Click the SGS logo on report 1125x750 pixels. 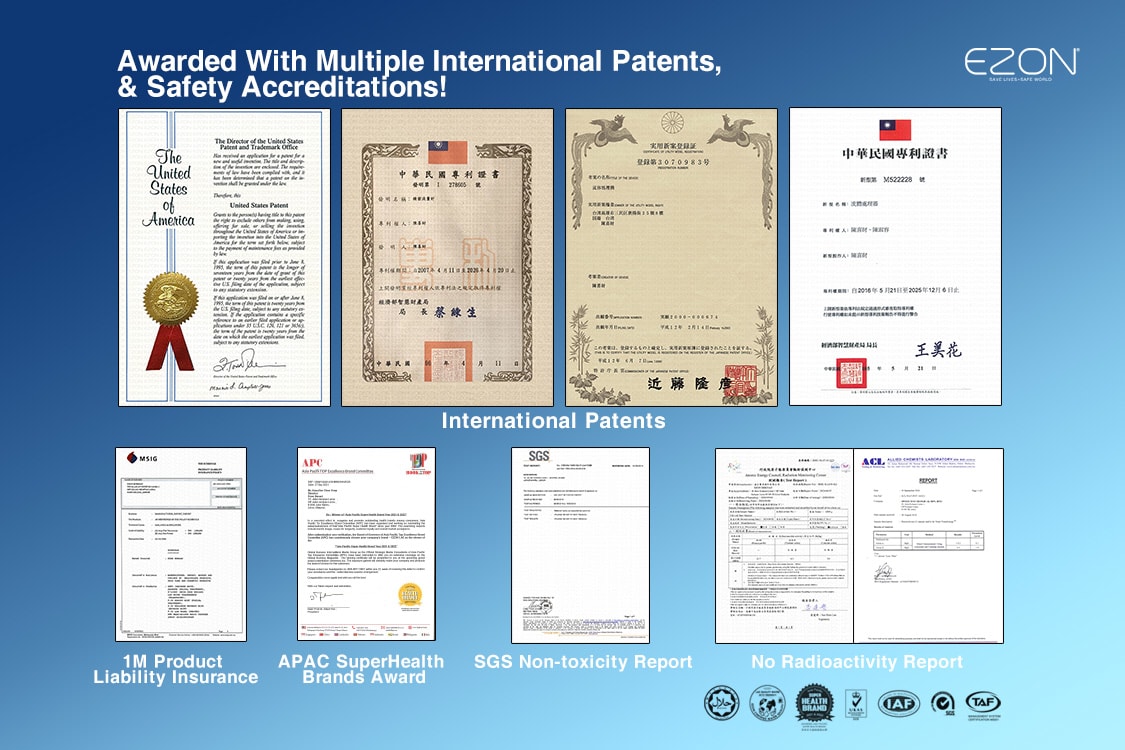click(537, 456)
